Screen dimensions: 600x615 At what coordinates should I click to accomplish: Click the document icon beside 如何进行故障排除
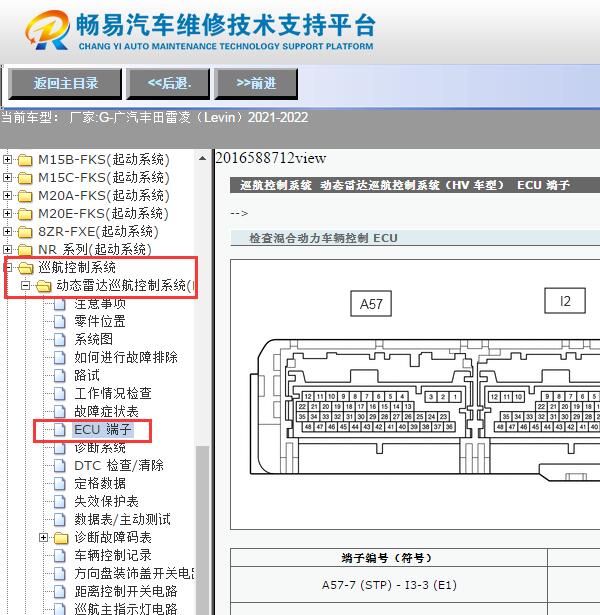60,358
